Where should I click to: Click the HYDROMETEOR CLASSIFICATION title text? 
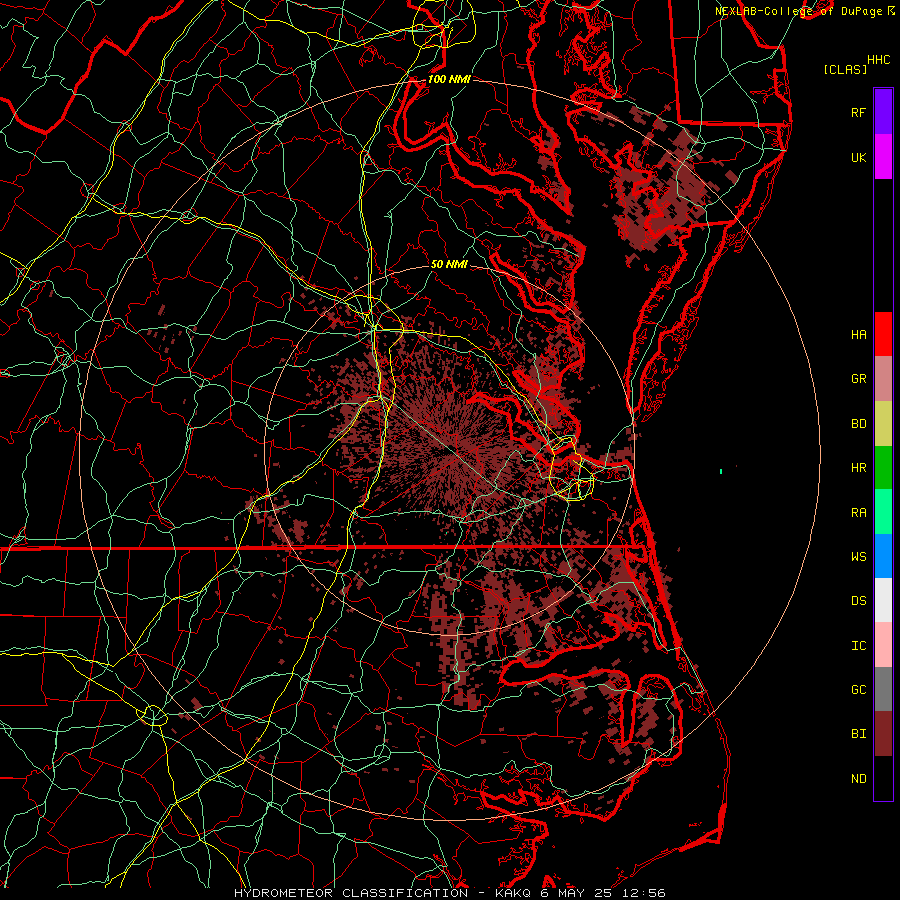tap(351, 893)
